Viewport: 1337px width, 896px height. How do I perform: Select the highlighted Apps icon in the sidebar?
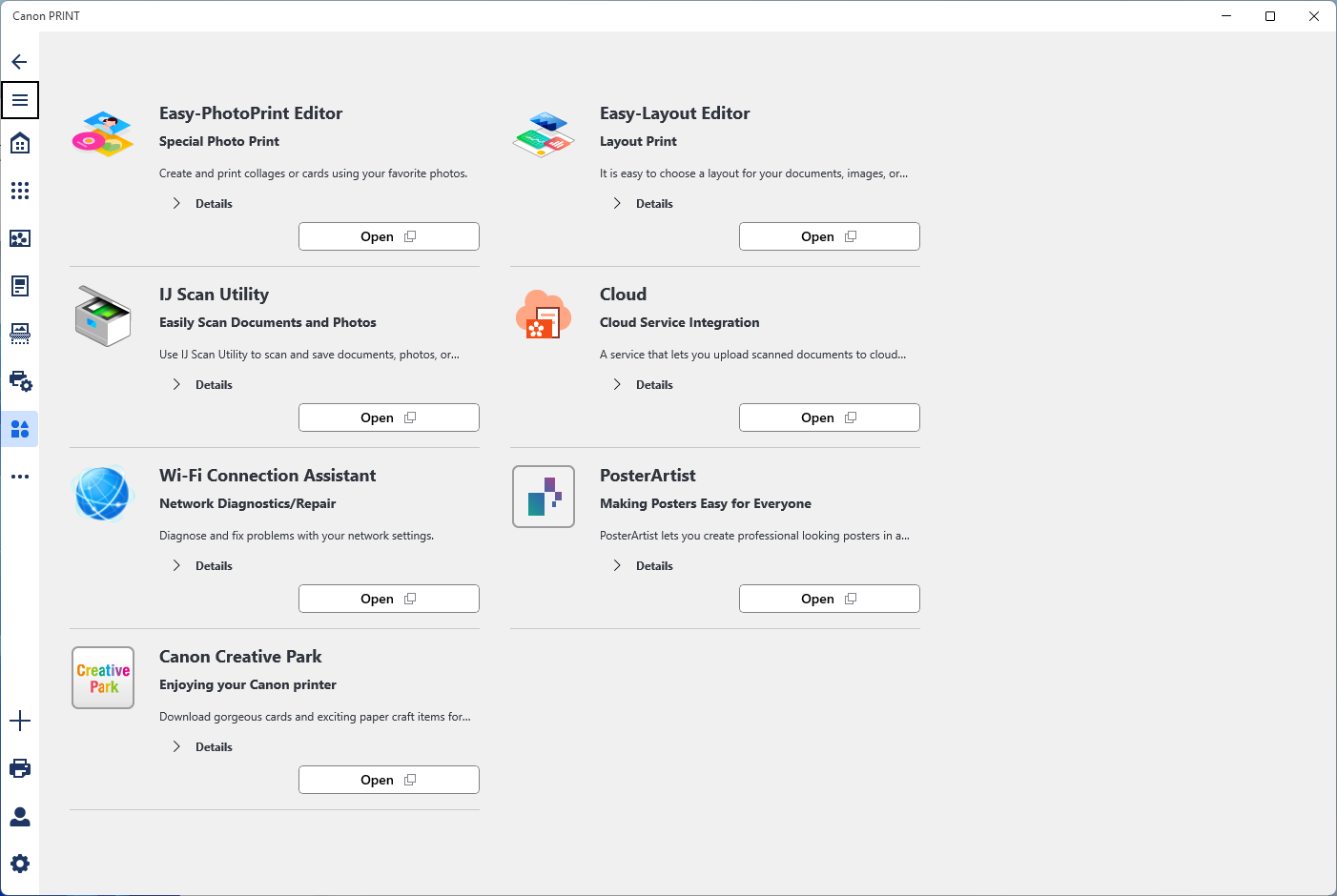pos(20,429)
